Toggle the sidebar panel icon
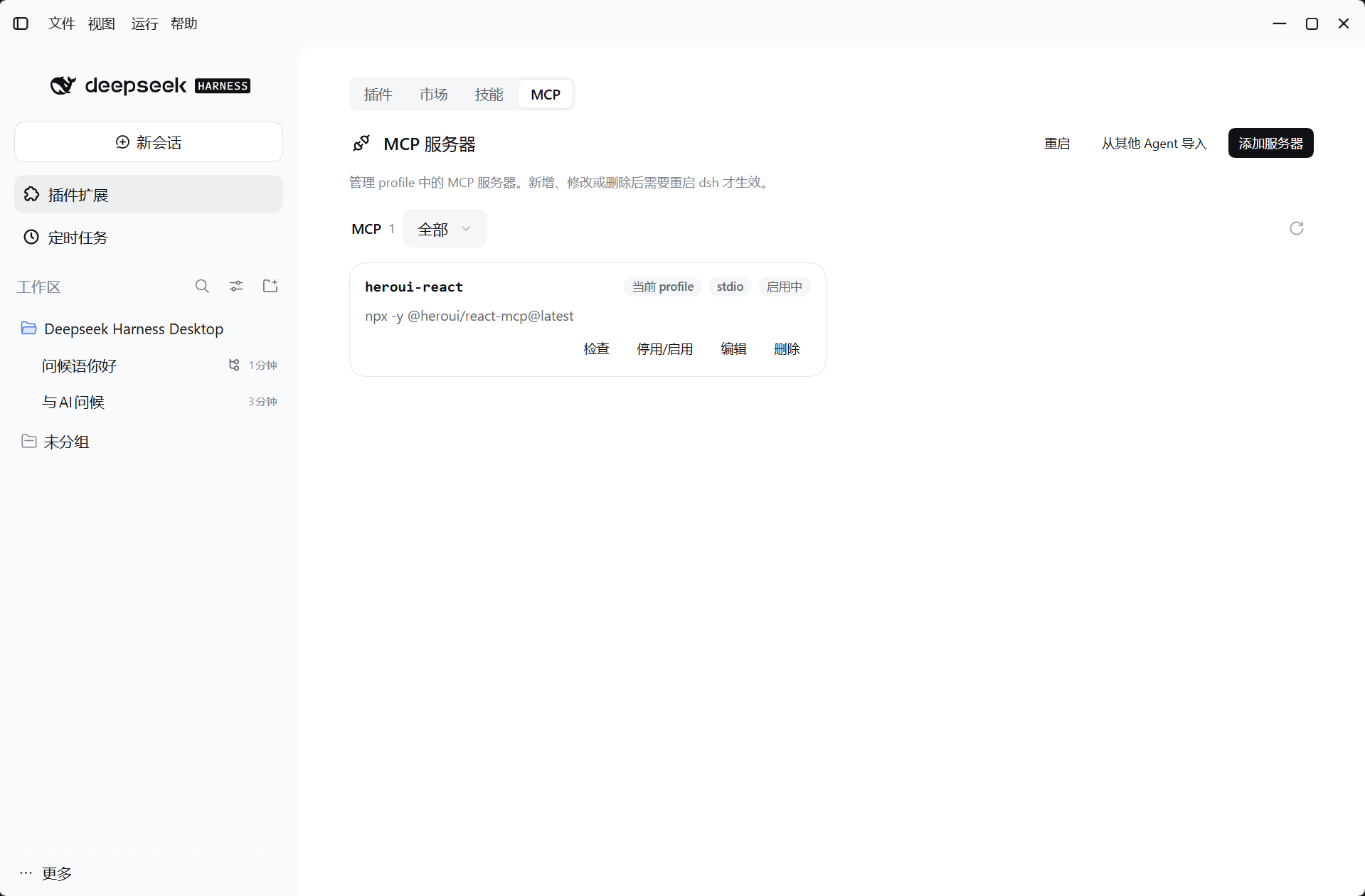The height and width of the screenshot is (896, 1365). tap(21, 23)
